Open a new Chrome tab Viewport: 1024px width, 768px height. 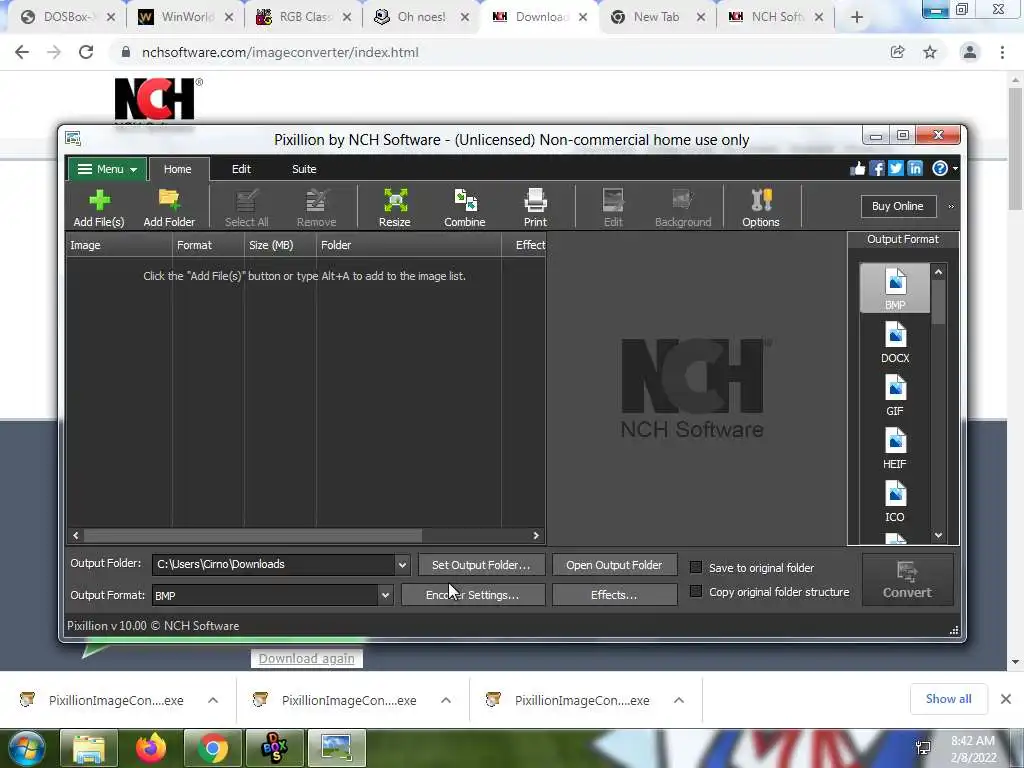[857, 17]
